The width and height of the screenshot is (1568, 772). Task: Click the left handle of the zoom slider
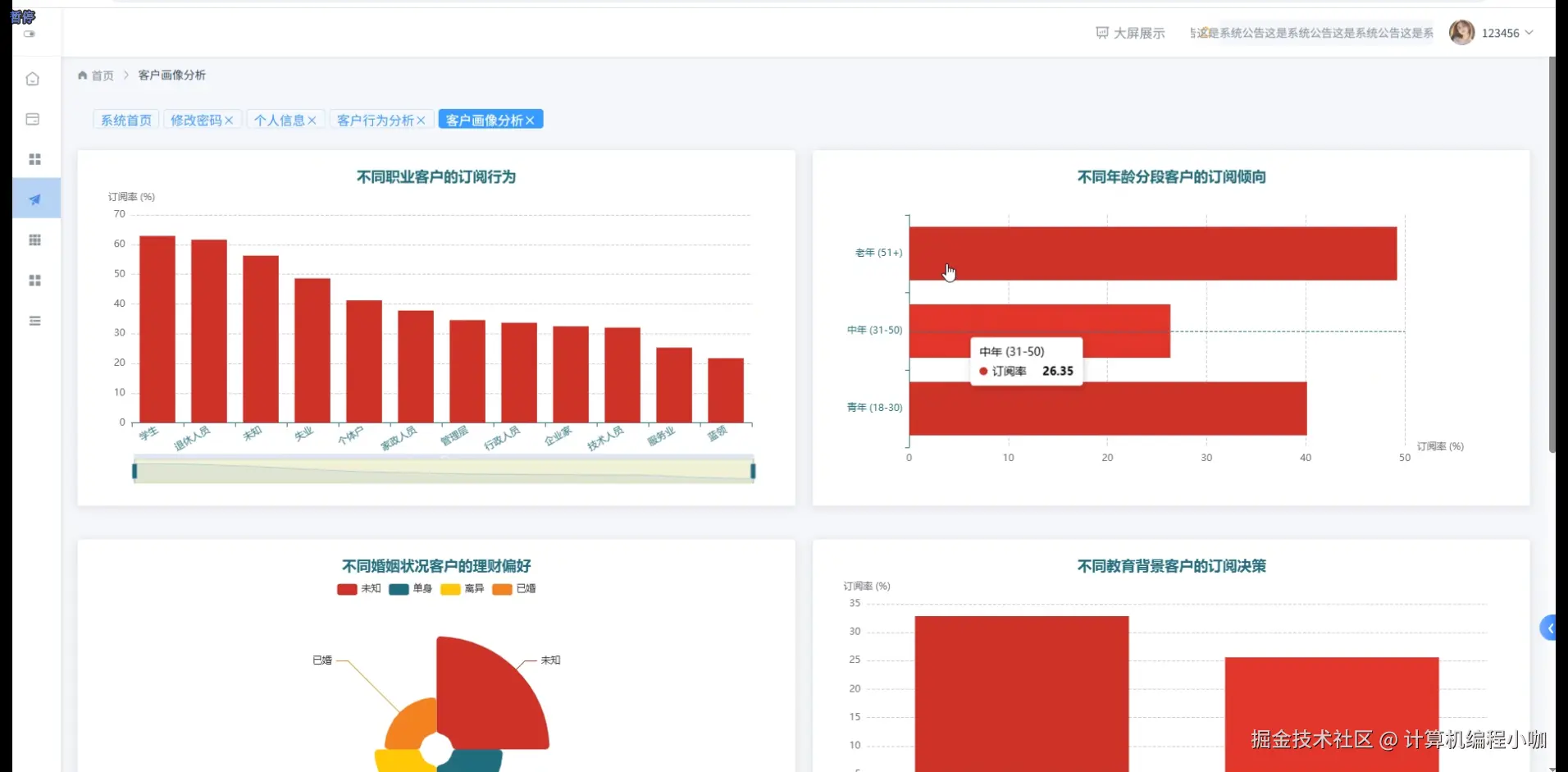(134, 471)
